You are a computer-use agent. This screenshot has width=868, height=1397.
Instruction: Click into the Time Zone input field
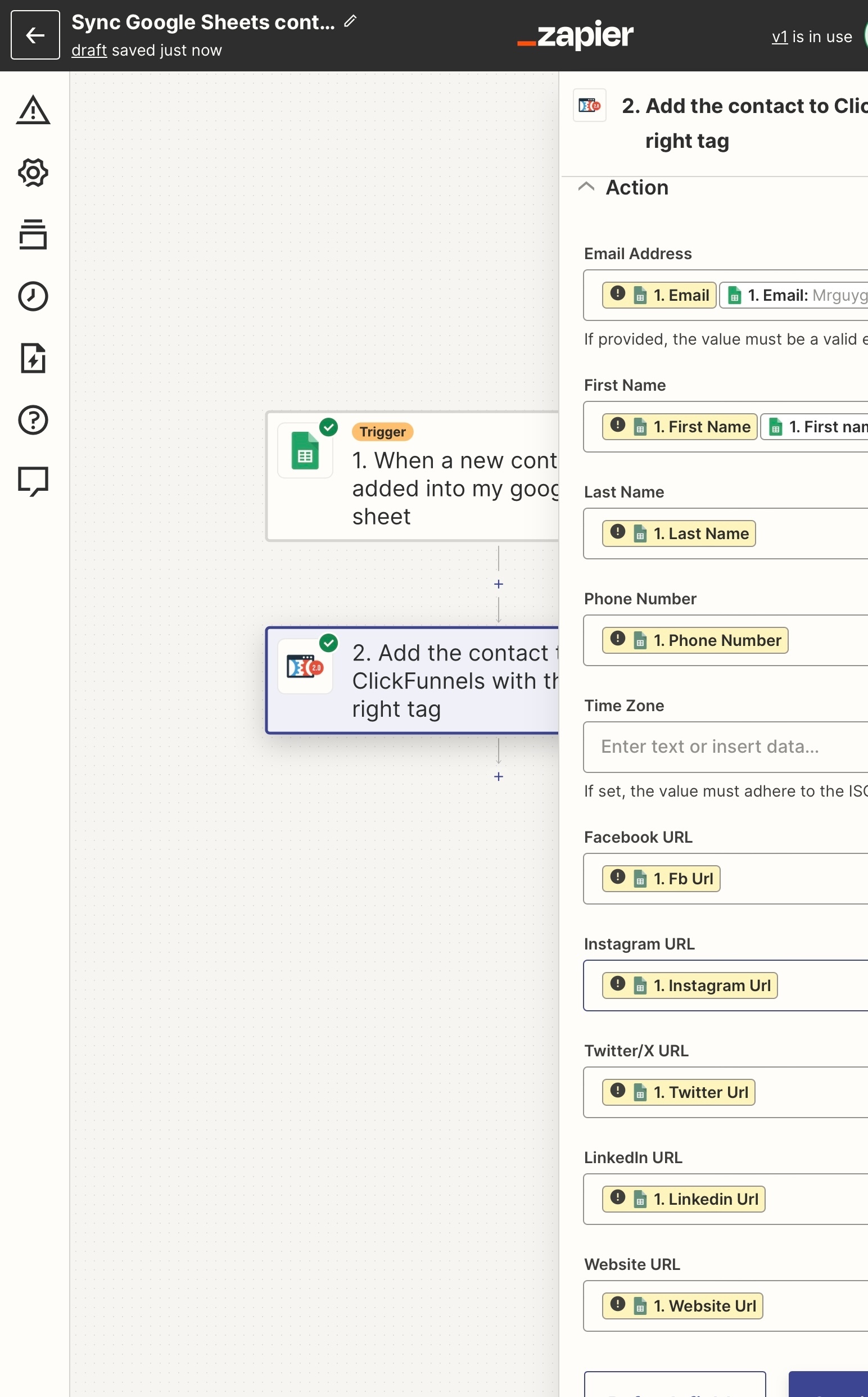click(726, 747)
